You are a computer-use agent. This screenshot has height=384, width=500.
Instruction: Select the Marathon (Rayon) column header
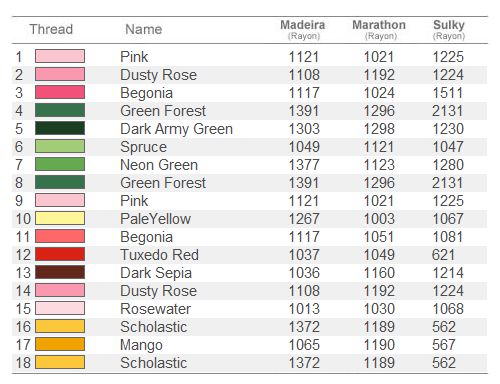click(379, 30)
